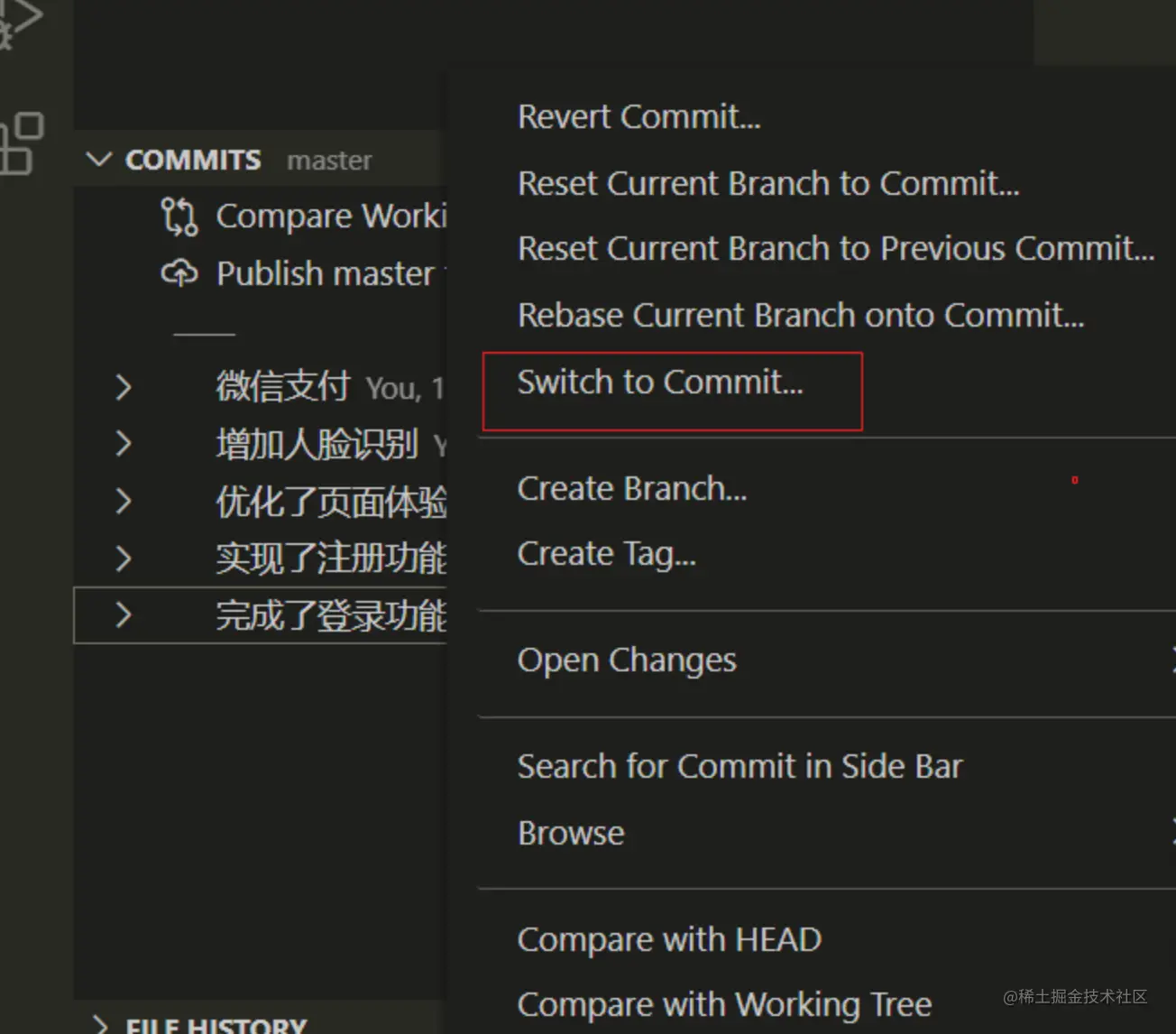Select the 实现了注册功能 commit text

click(331, 559)
